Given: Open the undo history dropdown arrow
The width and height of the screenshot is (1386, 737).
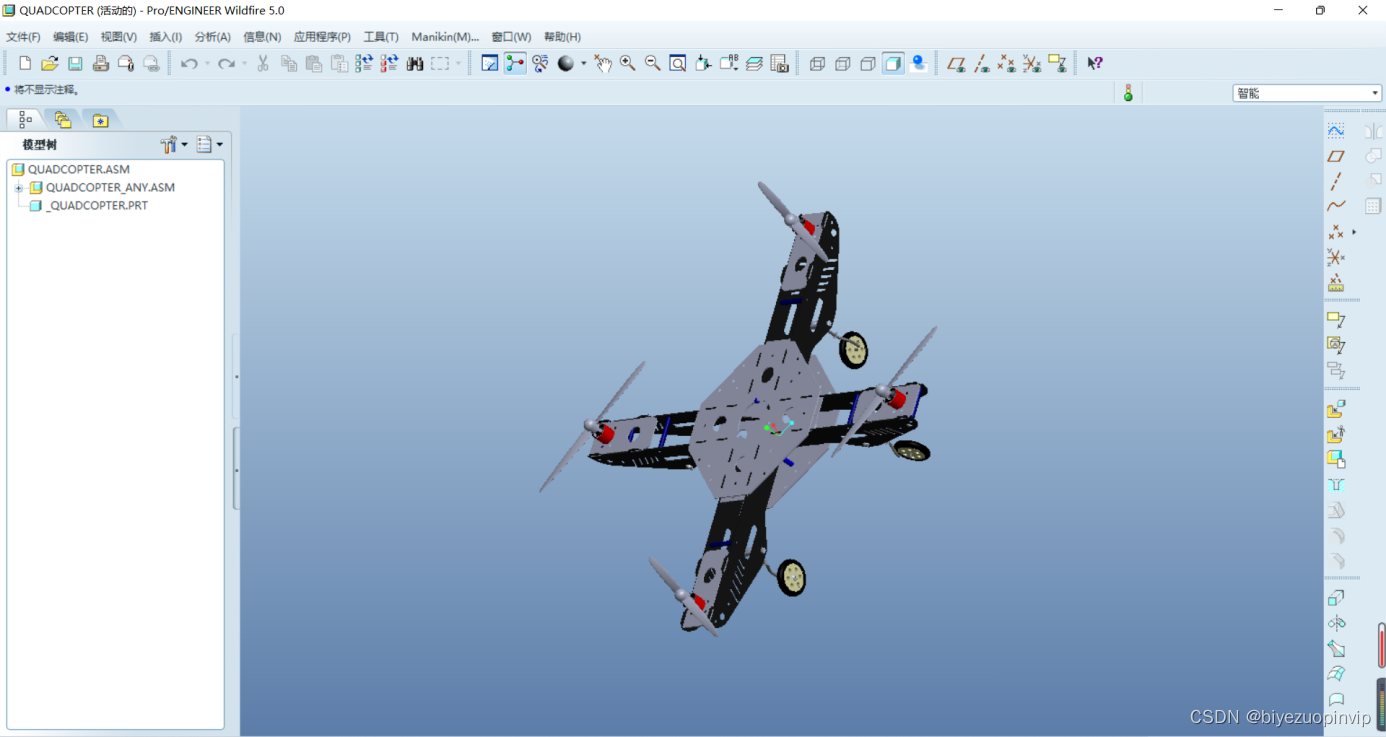Looking at the screenshot, I should coord(207,63).
